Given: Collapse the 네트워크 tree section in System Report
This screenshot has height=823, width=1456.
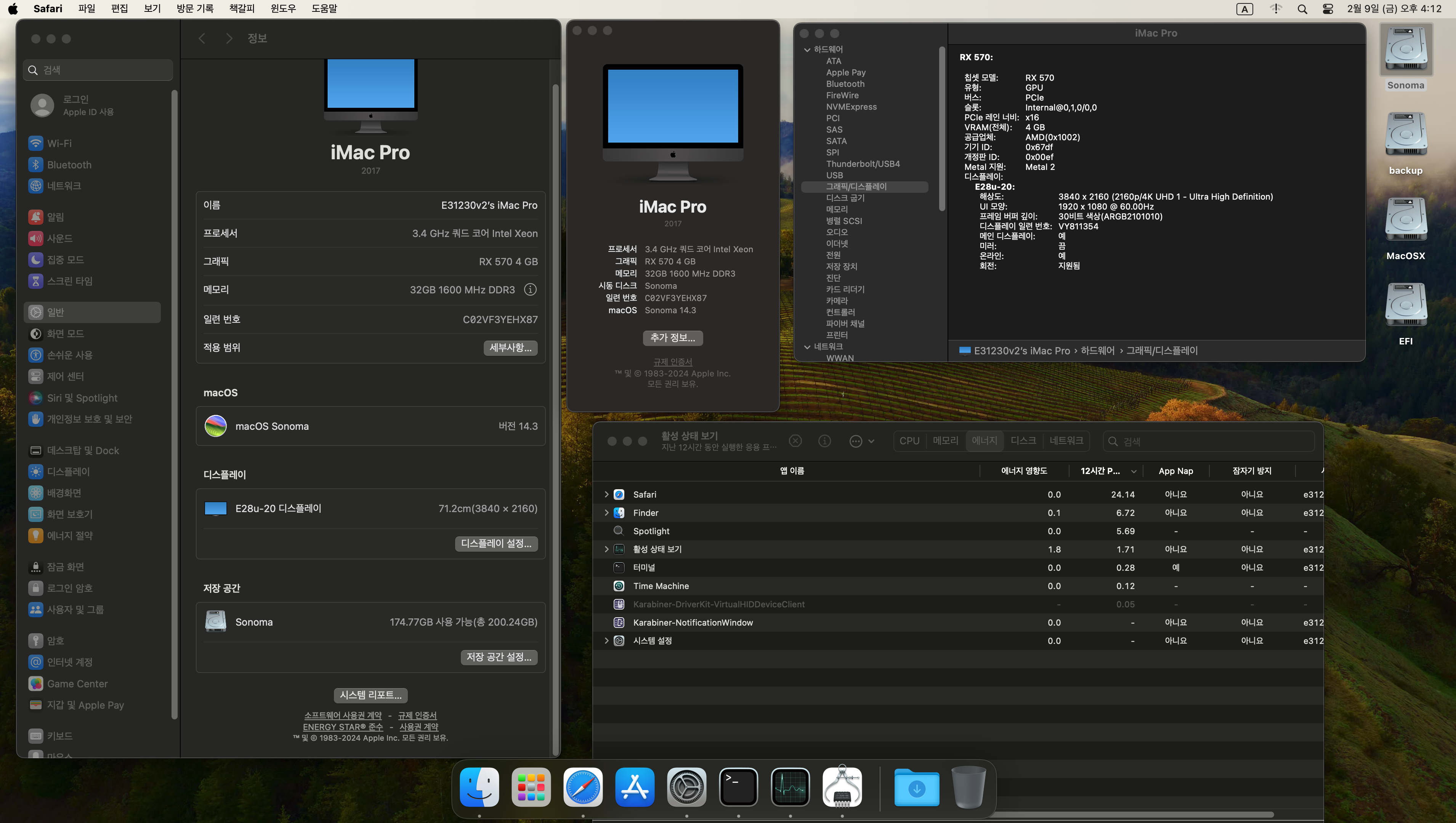Looking at the screenshot, I should click(x=807, y=346).
